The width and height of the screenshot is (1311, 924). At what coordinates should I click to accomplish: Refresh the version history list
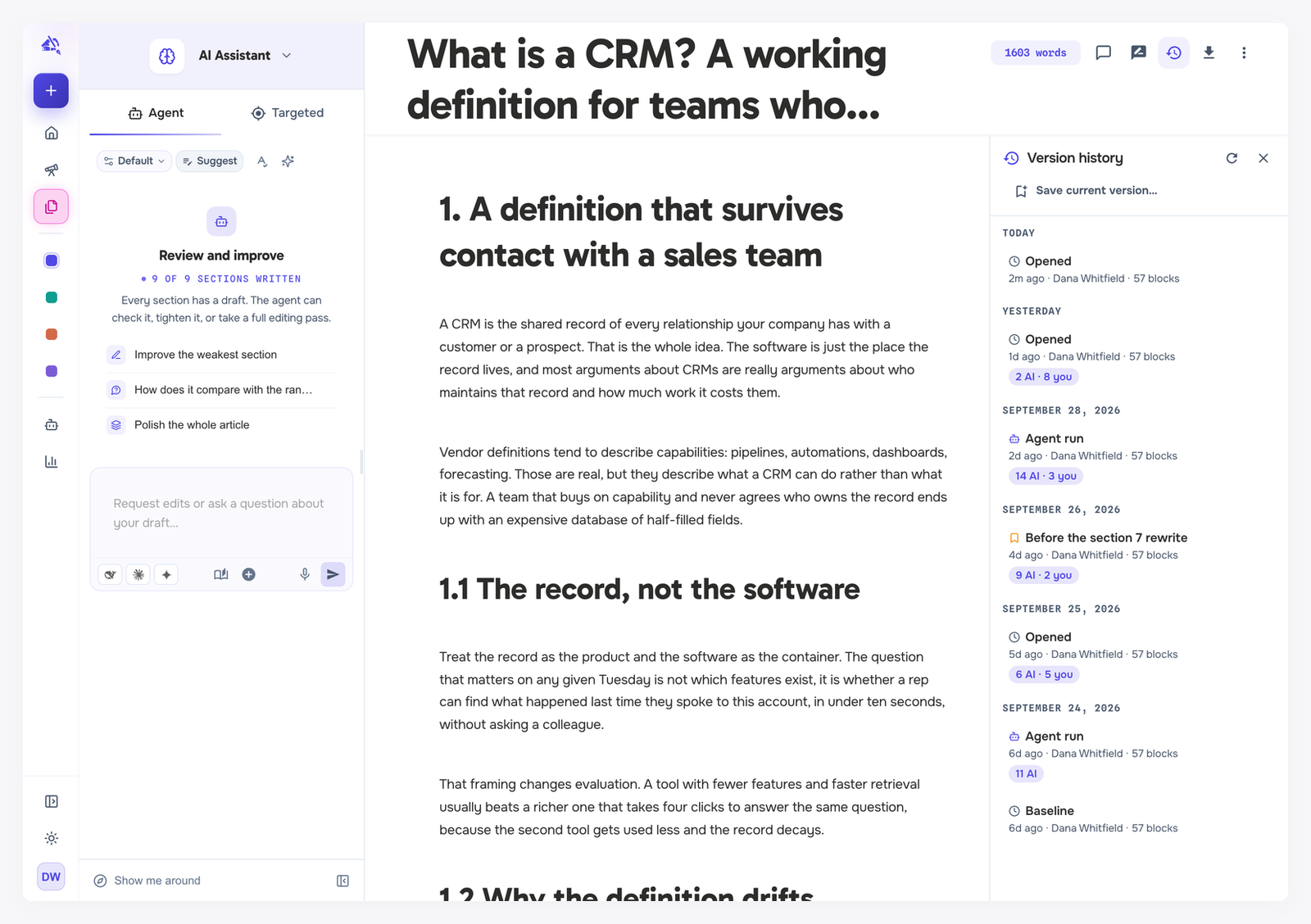(1232, 158)
